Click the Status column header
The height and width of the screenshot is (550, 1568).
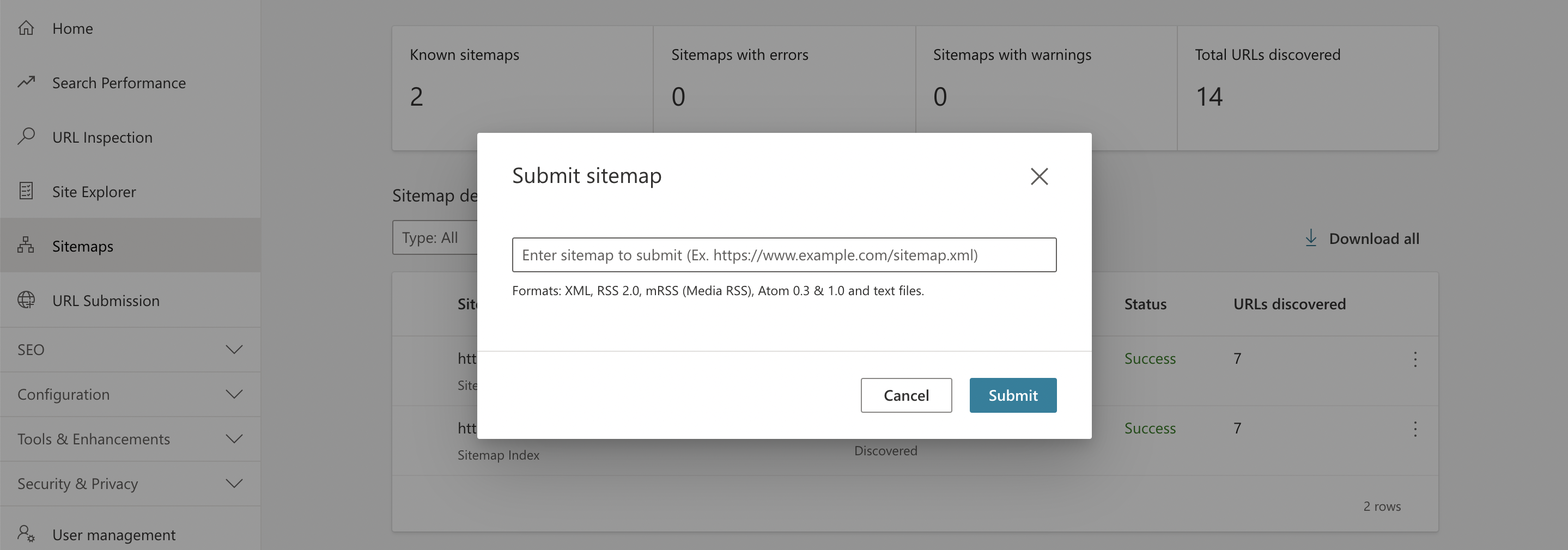click(1145, 304)
